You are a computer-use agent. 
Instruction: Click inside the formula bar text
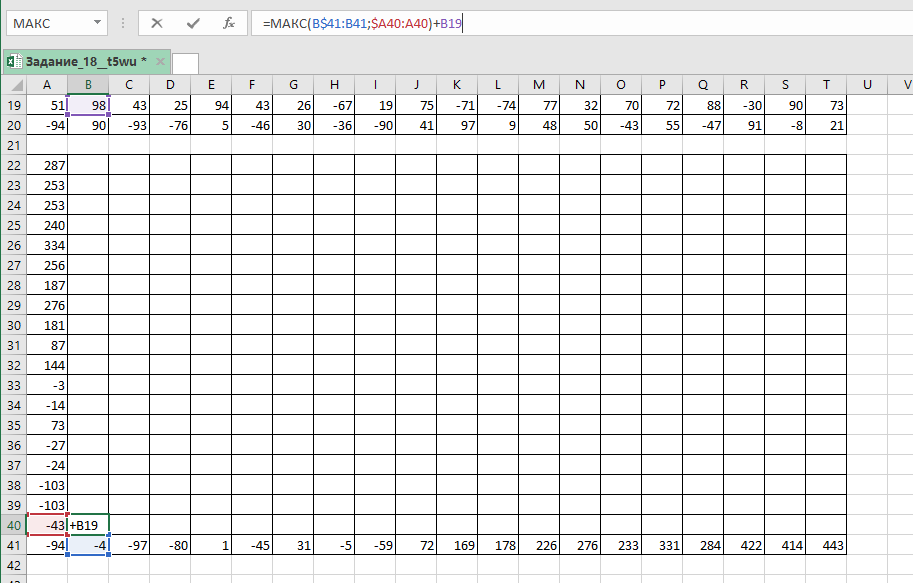click(600, 22)
